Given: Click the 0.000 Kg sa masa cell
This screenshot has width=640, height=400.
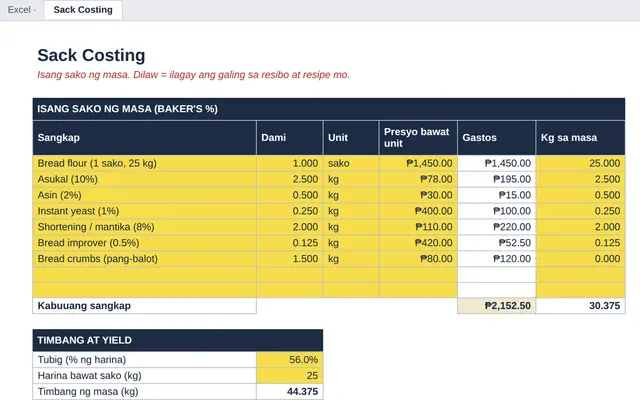Looking at the screenshot, I should [580, 259].
